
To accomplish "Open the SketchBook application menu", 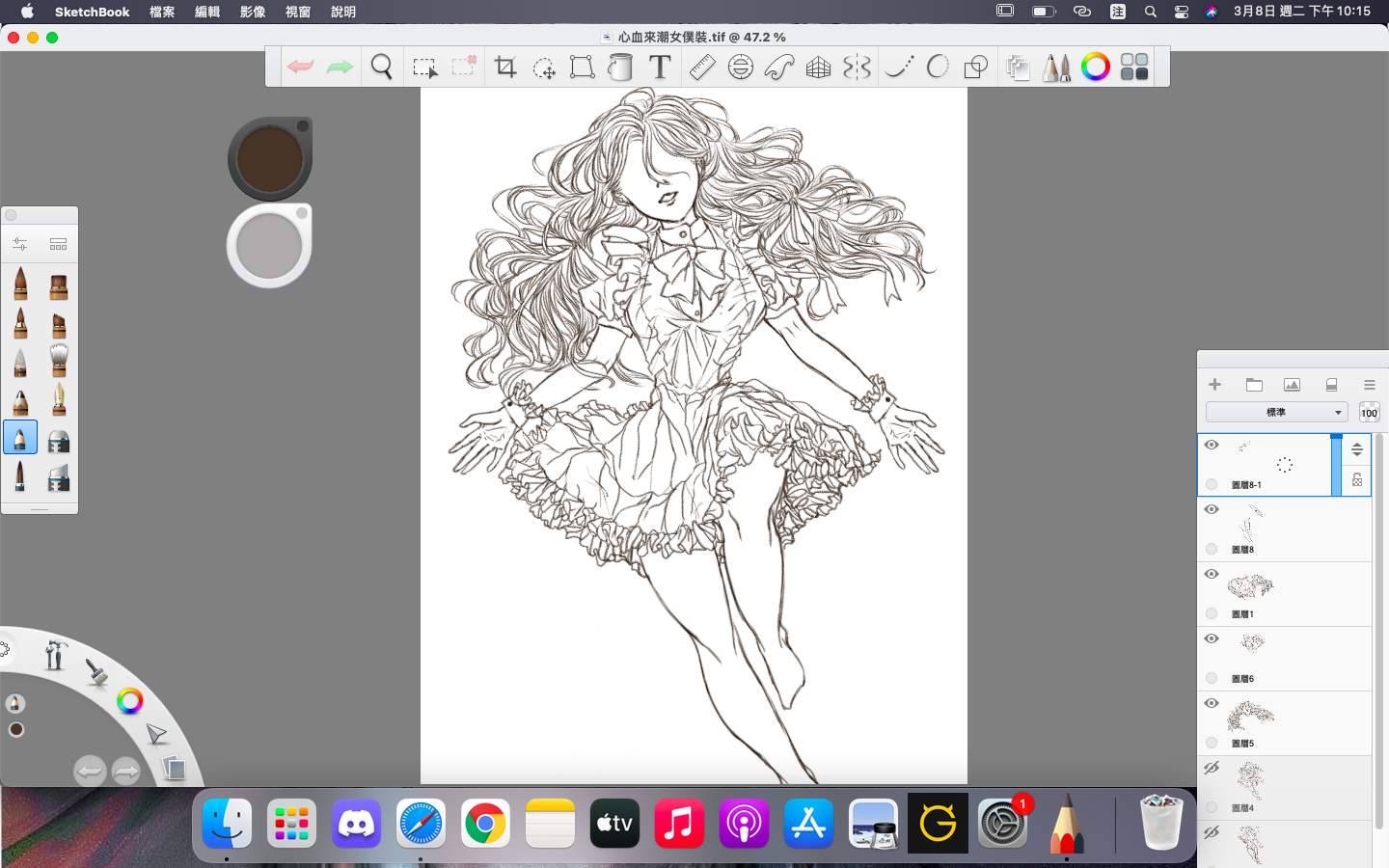I will (92, 12).
